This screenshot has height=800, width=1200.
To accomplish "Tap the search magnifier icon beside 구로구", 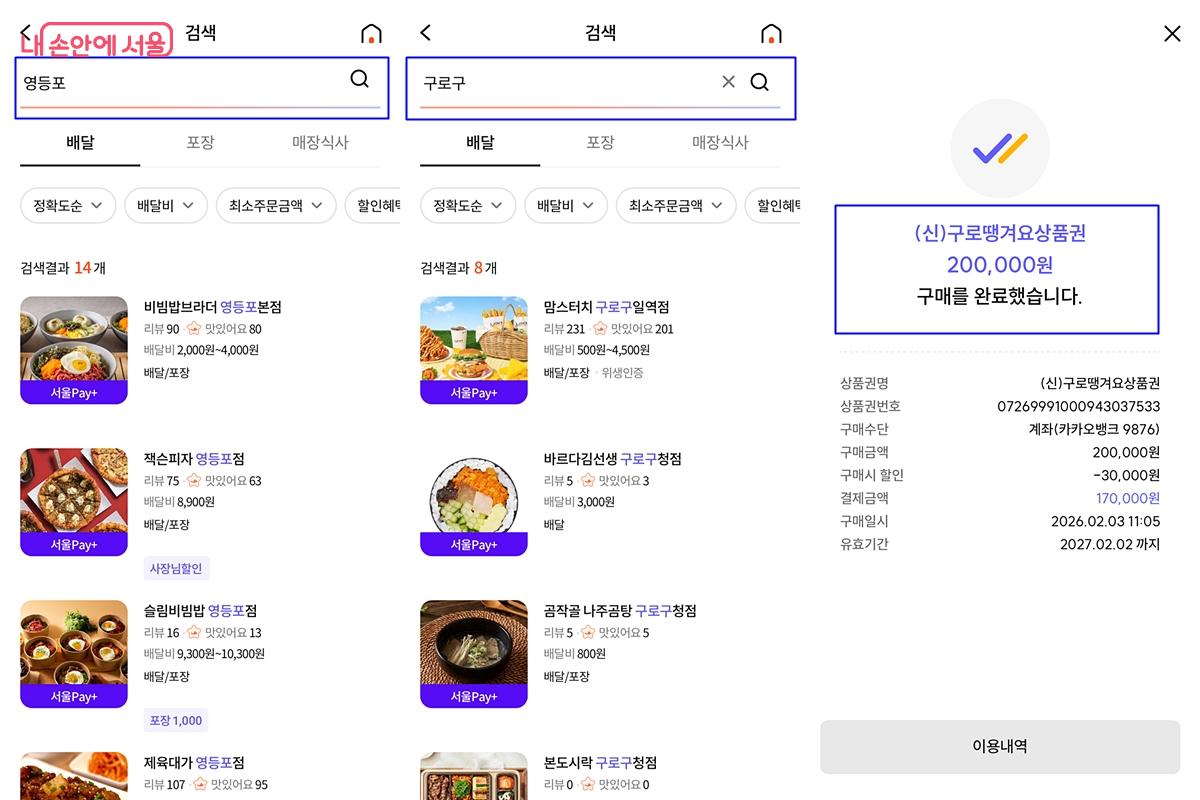I will [760, 82].
